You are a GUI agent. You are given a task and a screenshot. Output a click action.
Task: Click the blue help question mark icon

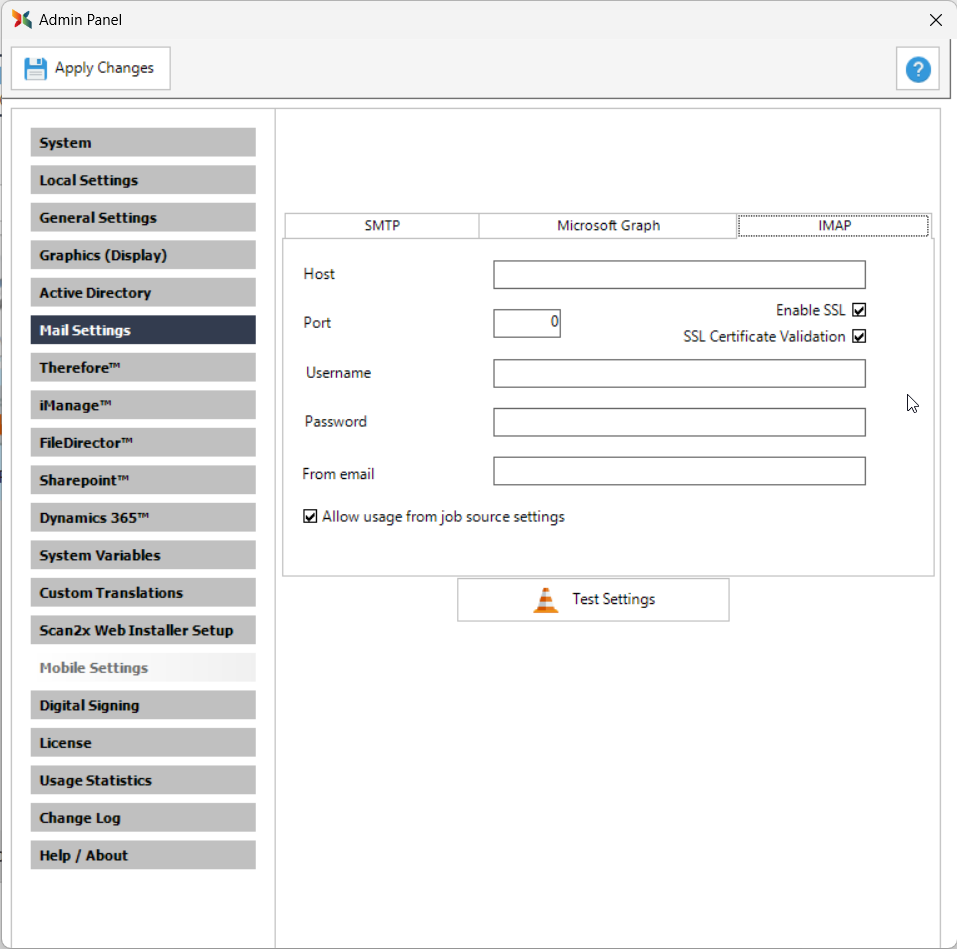click(917, 69)
